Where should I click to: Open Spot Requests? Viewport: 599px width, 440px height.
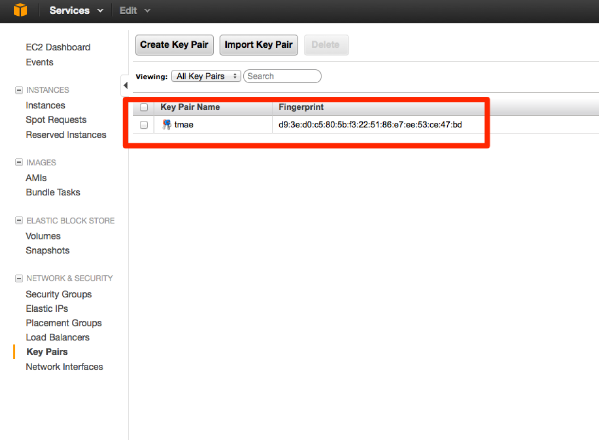point(56,120)
